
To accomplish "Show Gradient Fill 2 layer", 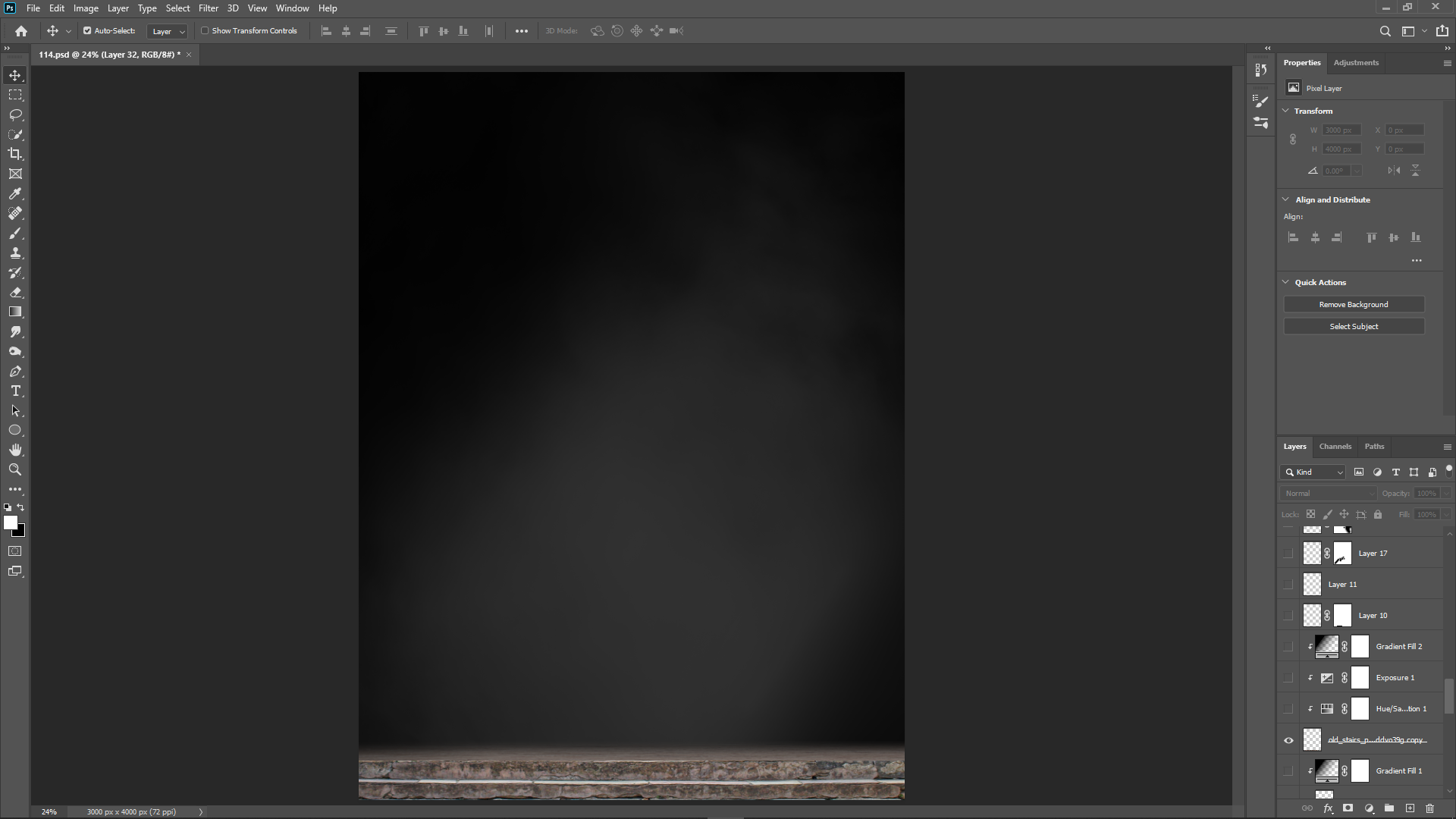I will [x=1288, y=647].
